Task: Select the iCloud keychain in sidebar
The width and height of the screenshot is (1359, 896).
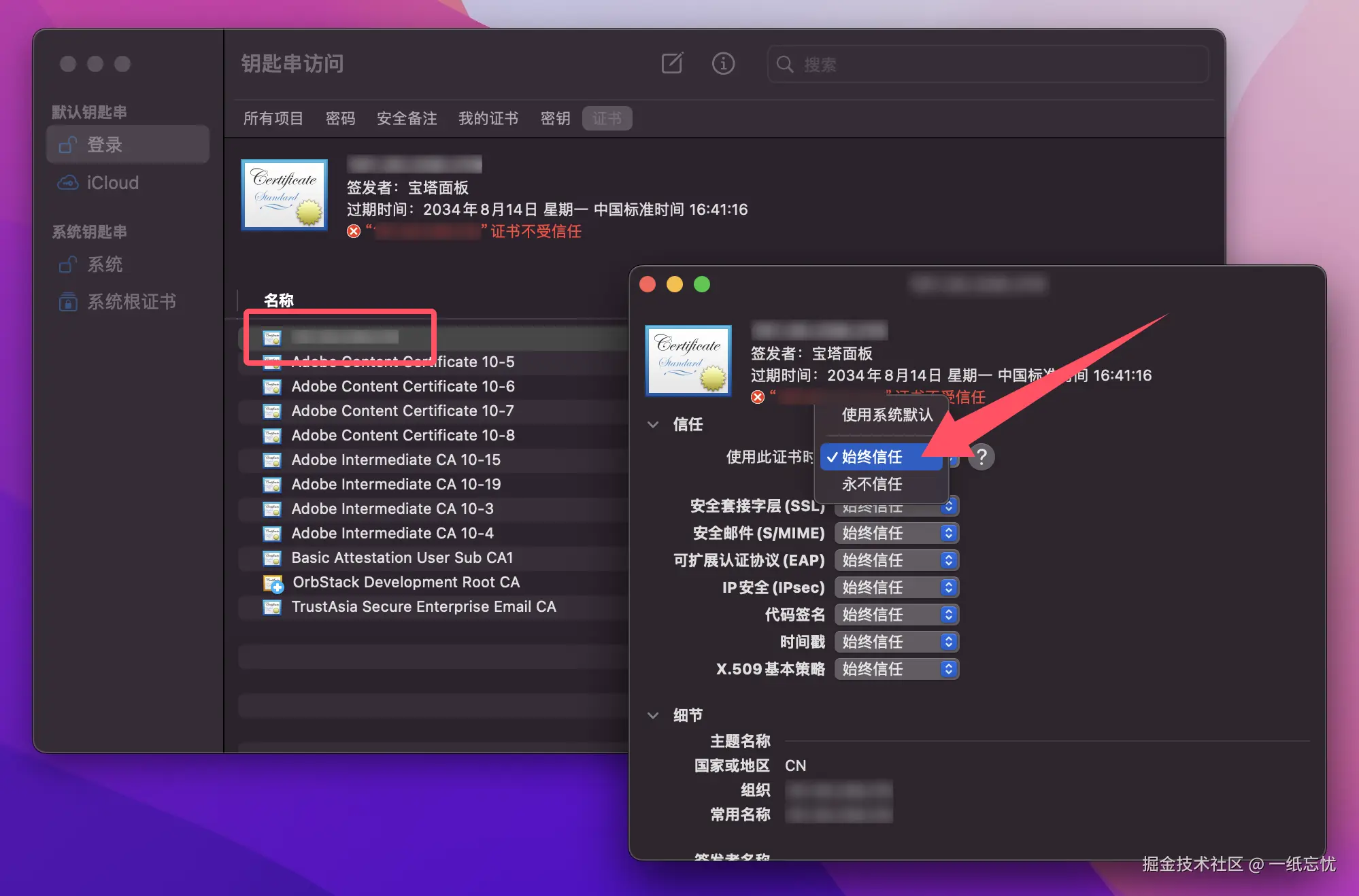Action: coord(112,183)
